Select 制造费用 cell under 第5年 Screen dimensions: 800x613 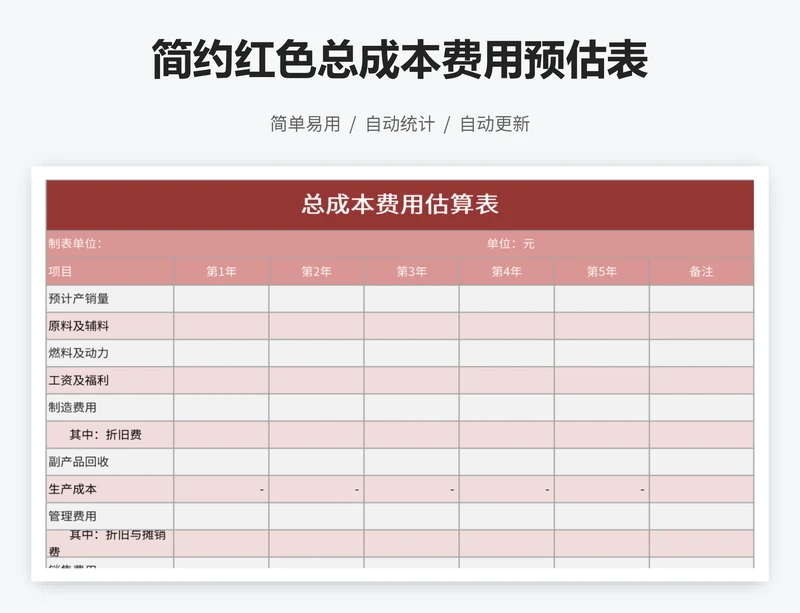pyautogui.click(x=602, y=407)
